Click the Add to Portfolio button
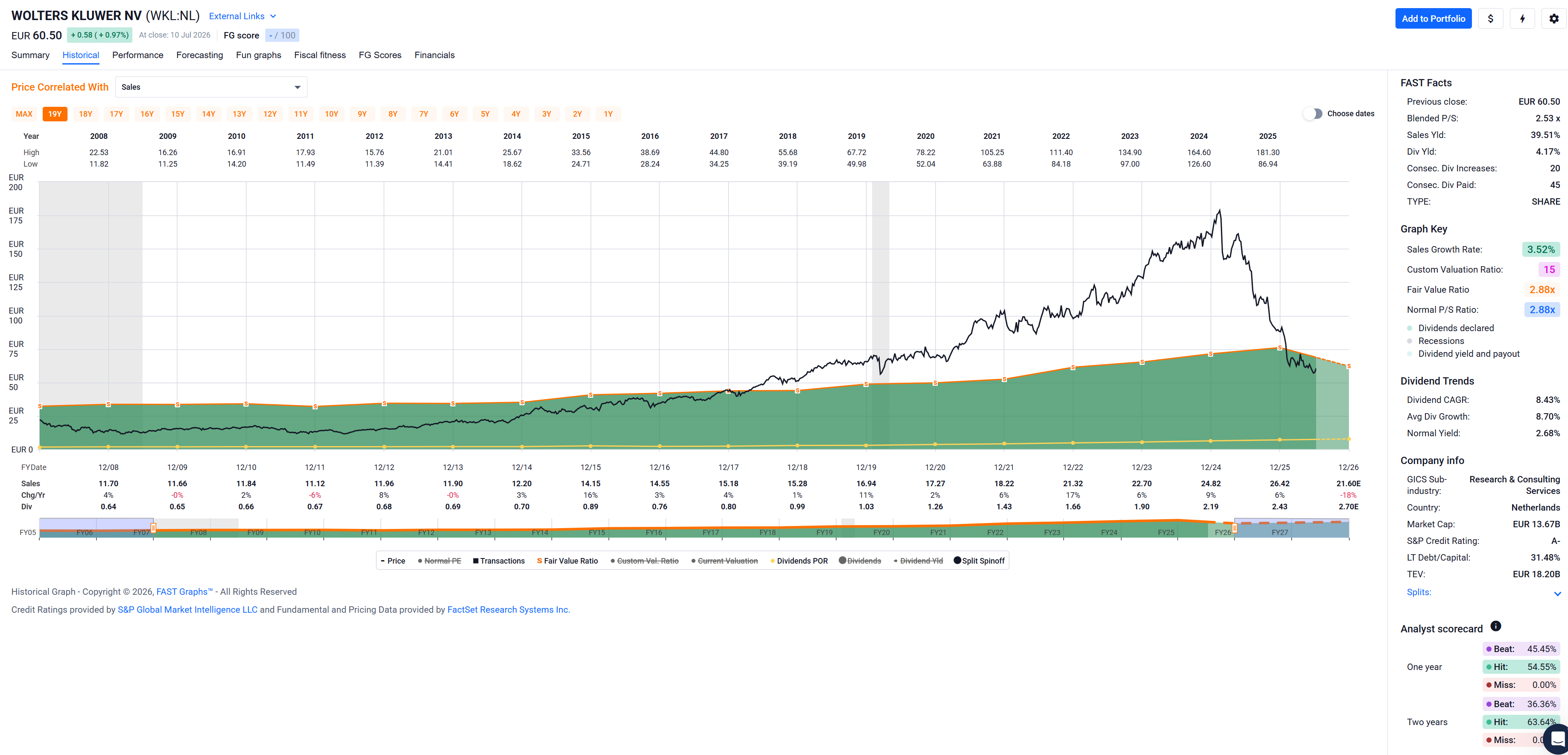The width and height of the screenshot is (1568, 755). tap(1433, 19)
